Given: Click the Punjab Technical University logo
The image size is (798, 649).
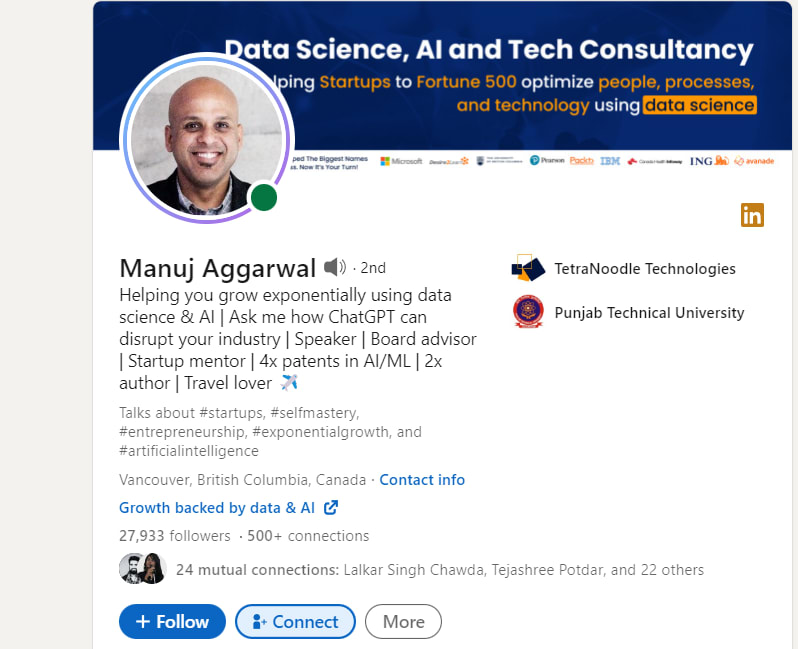Looking at the screenshot, I should pos(528,313).
